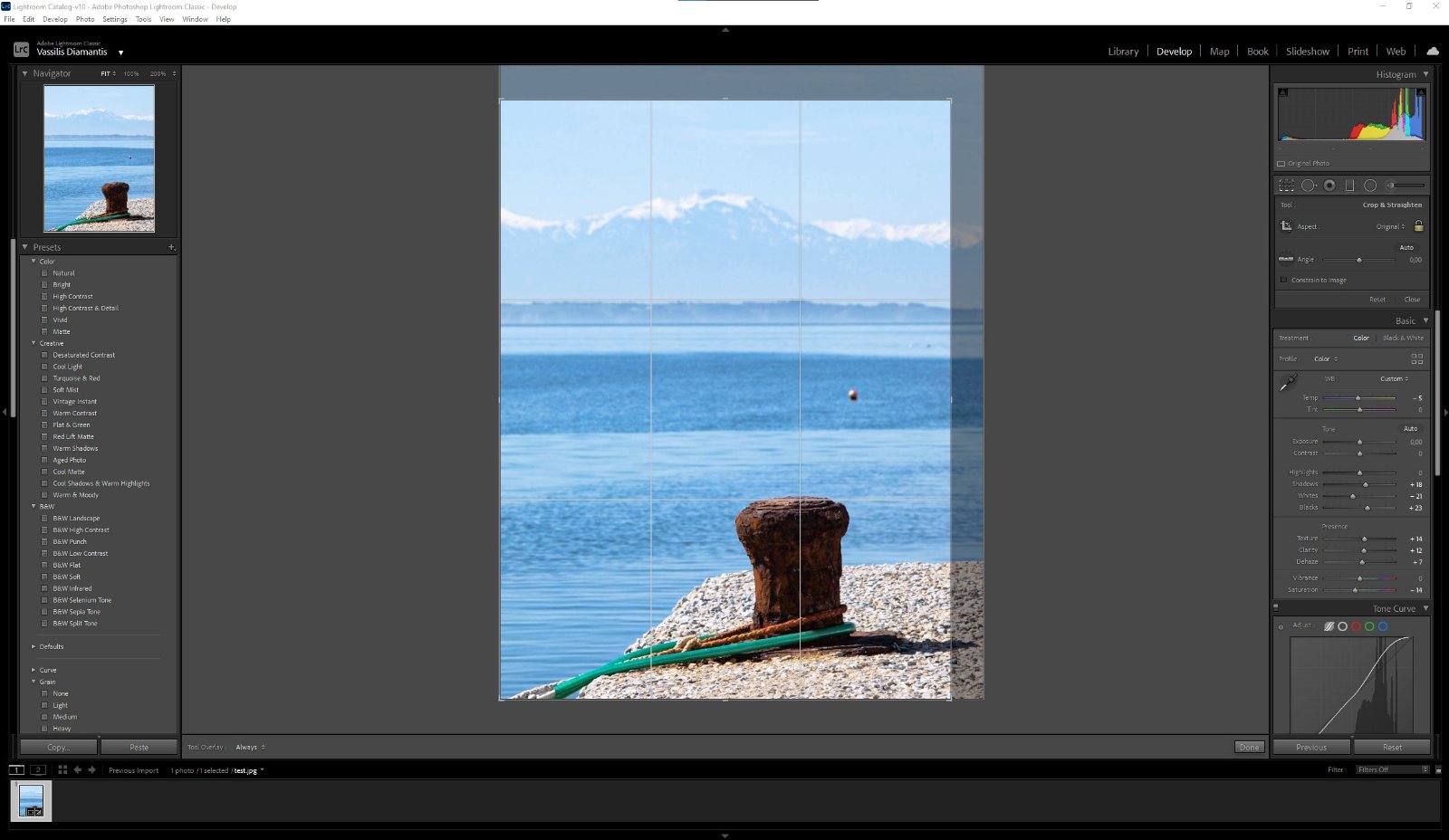This screenshot has height=840, width=1449.
Task: Activate Tone Curve targeted adjustment tool
Action: (1281, 626)
